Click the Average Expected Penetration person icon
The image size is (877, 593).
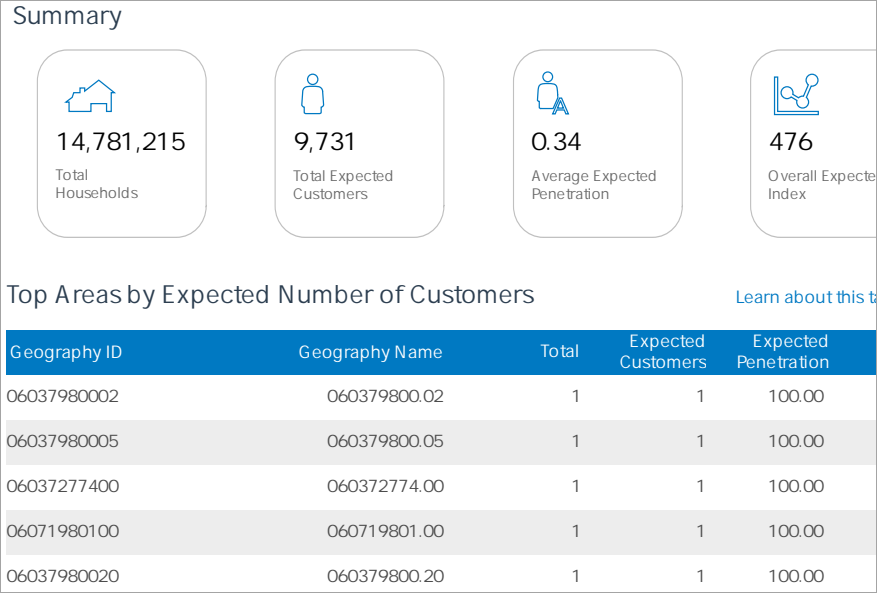coord(552,94)
